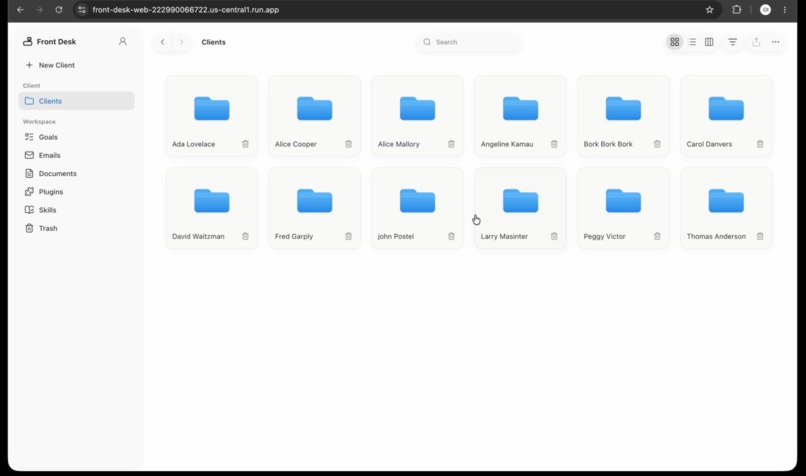Click trash icon for Carol Danvers
This screenshot has width=806, height=476.
(x=760, y=144)
